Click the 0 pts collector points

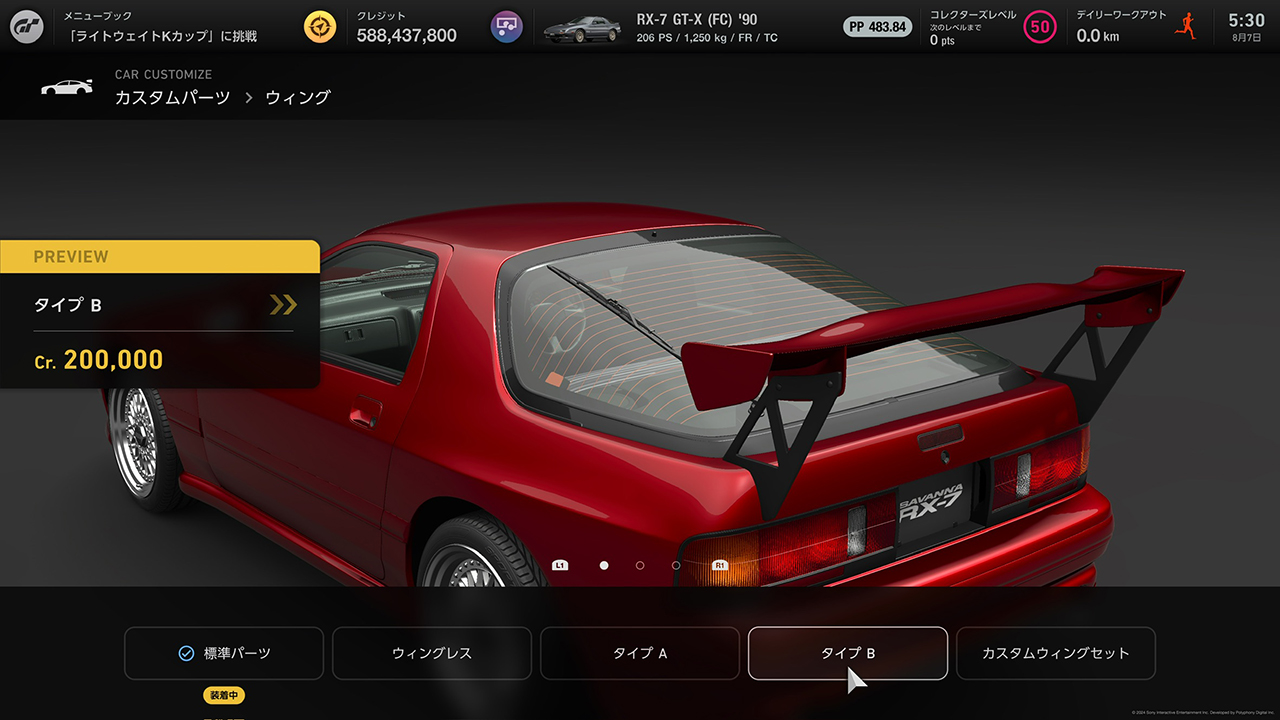[x=941, y=41]
